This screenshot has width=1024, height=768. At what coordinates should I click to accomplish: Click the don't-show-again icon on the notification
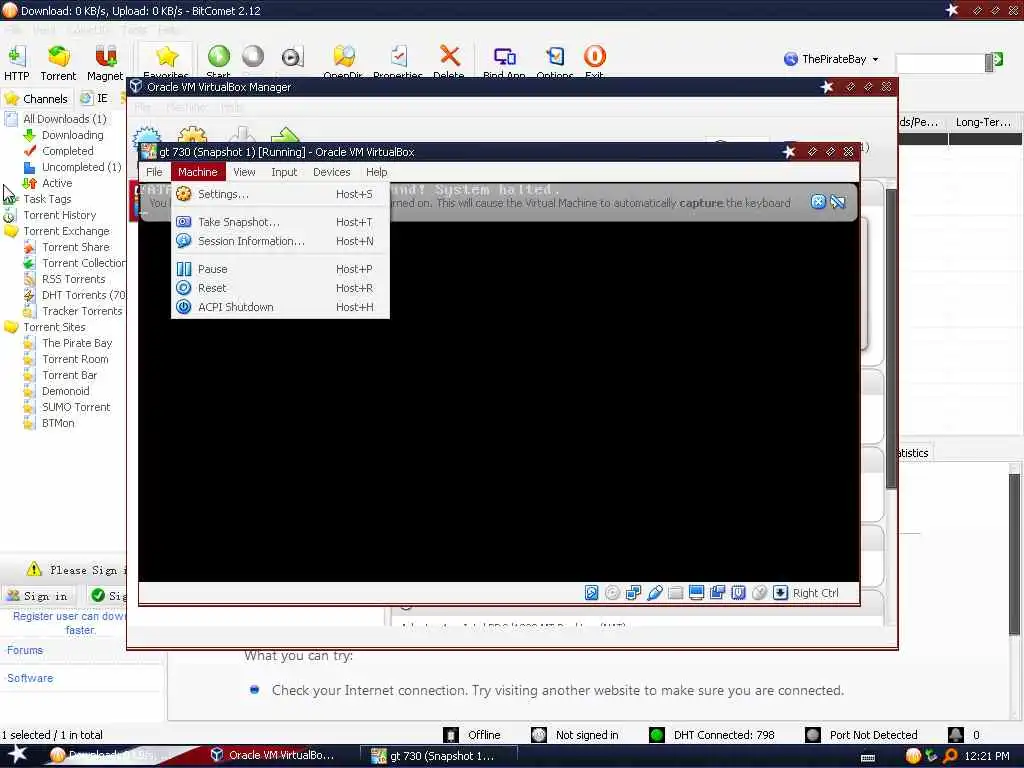coord(838,202)
